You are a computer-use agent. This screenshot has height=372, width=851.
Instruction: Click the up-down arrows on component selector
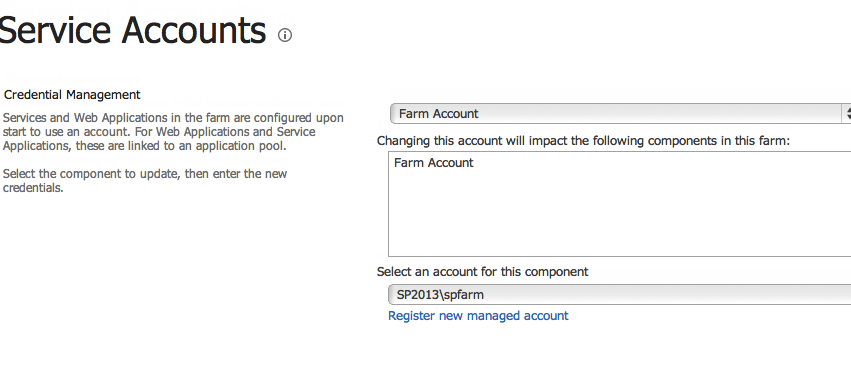847,114
